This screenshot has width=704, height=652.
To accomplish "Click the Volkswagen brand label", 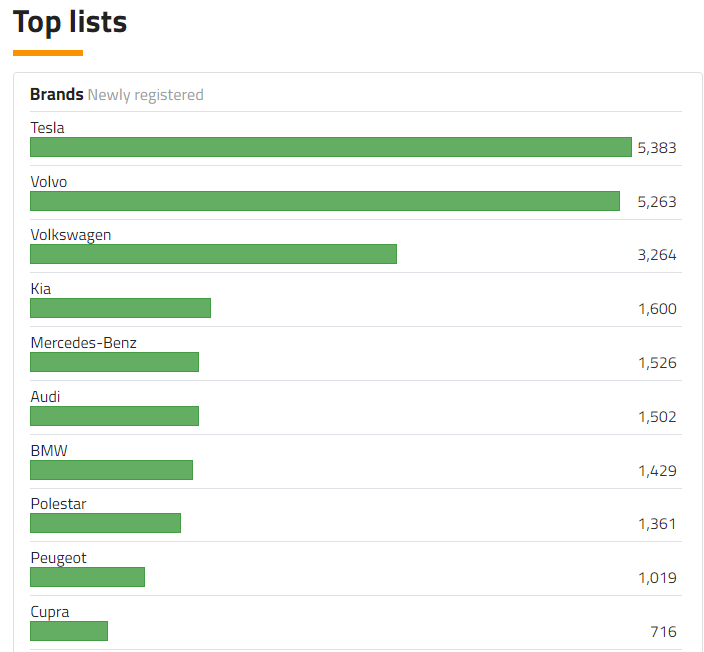I will click(x=71, y=235).
